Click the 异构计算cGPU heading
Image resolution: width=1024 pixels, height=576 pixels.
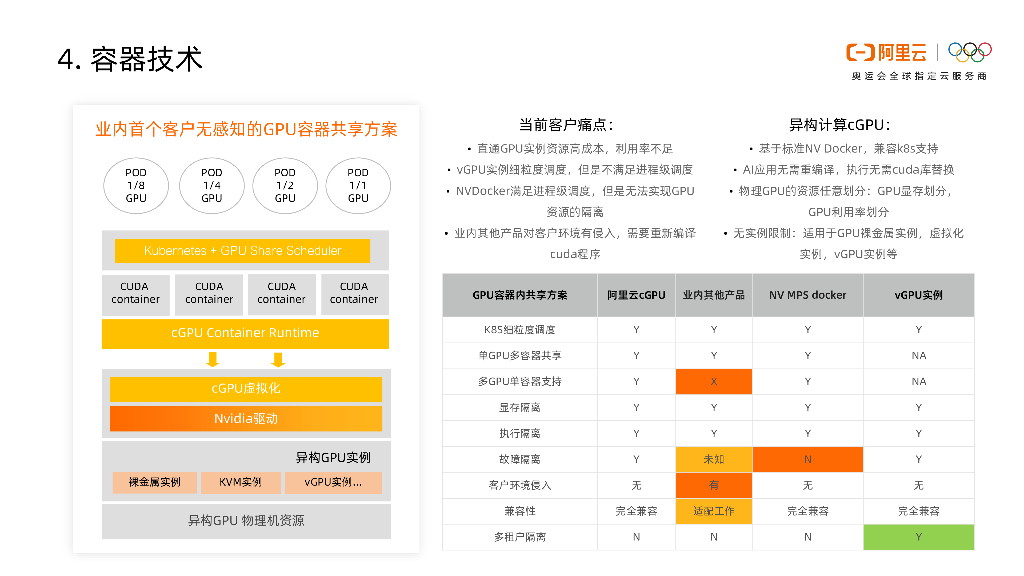(x=840, y=125)
